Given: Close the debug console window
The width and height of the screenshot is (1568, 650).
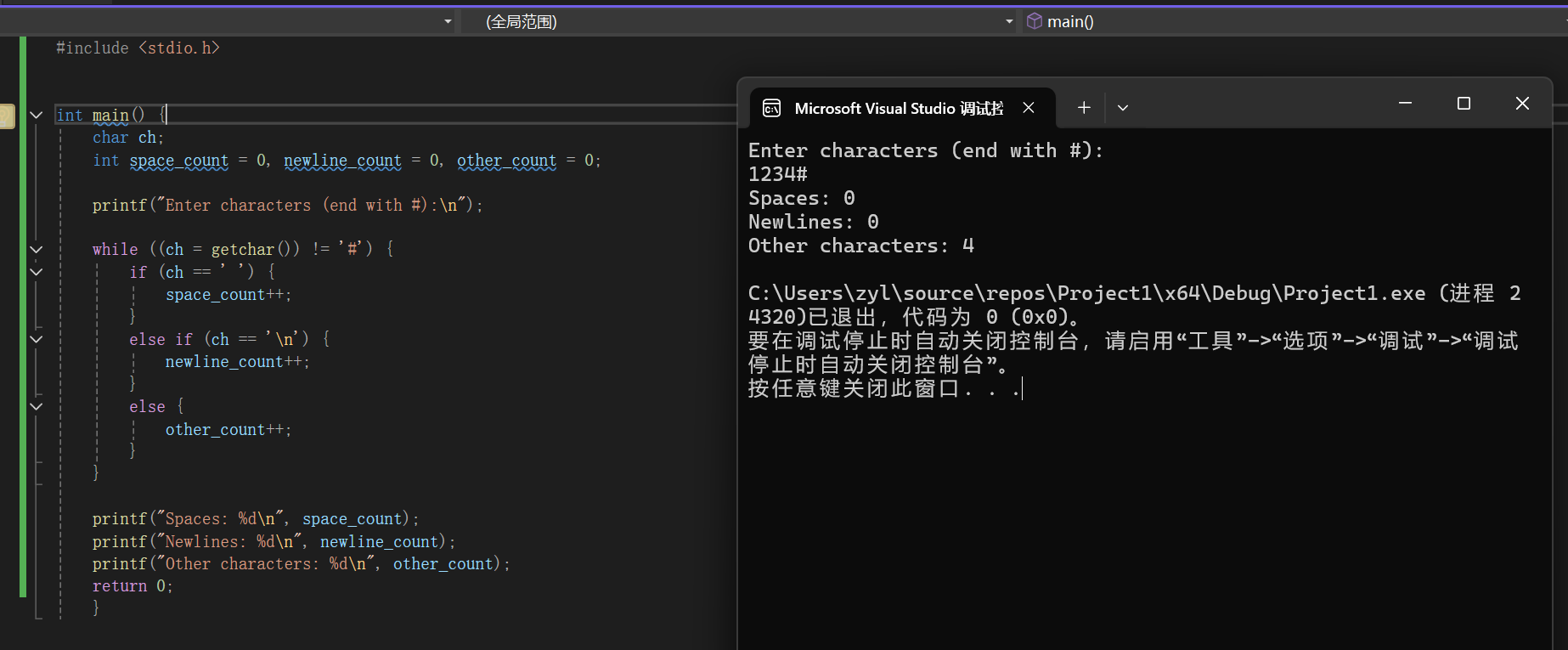Looking at the screenshot, I should click(1522, 103).
